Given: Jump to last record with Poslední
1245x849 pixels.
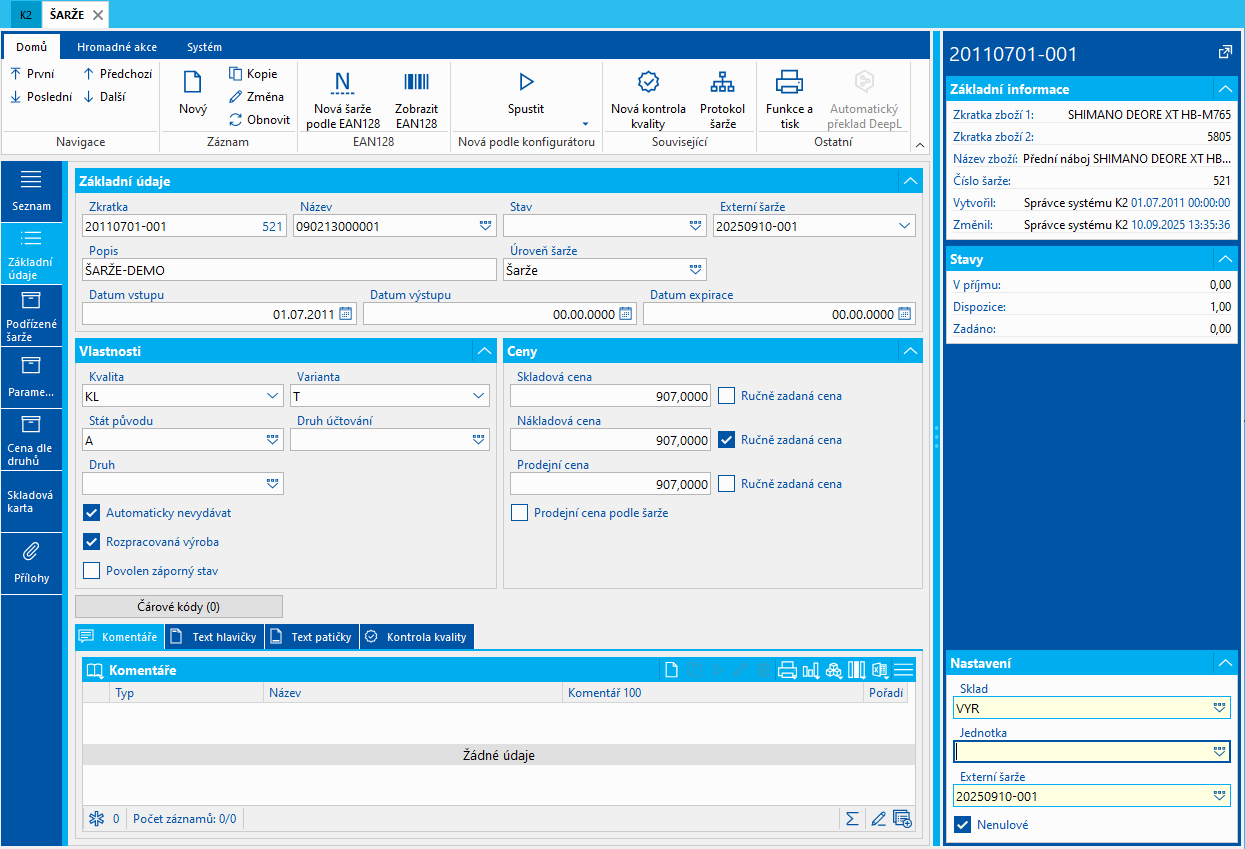Looking at the screenshot, I should pyautogui.click(x=41, y=97).
